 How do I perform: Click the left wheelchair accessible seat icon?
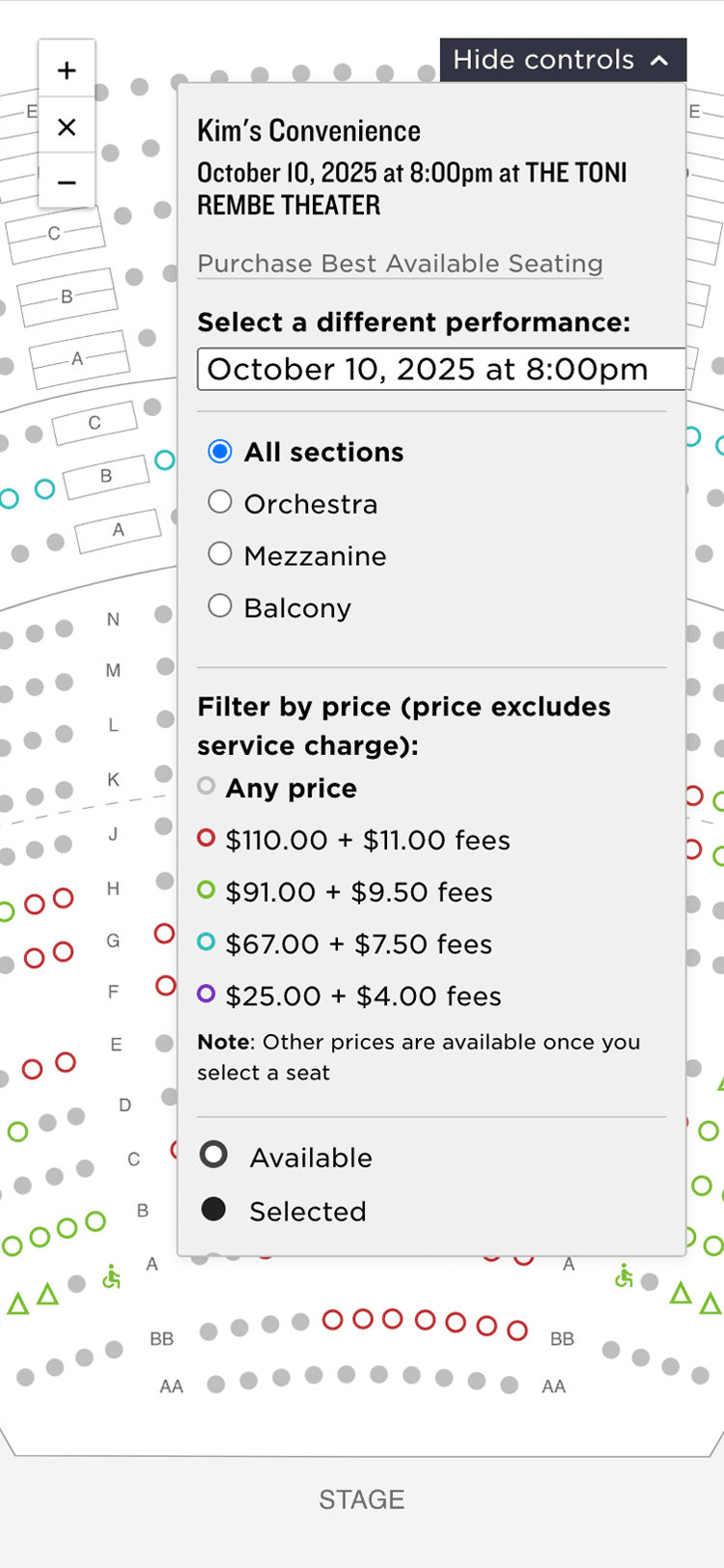click(x=112, y=1277)
